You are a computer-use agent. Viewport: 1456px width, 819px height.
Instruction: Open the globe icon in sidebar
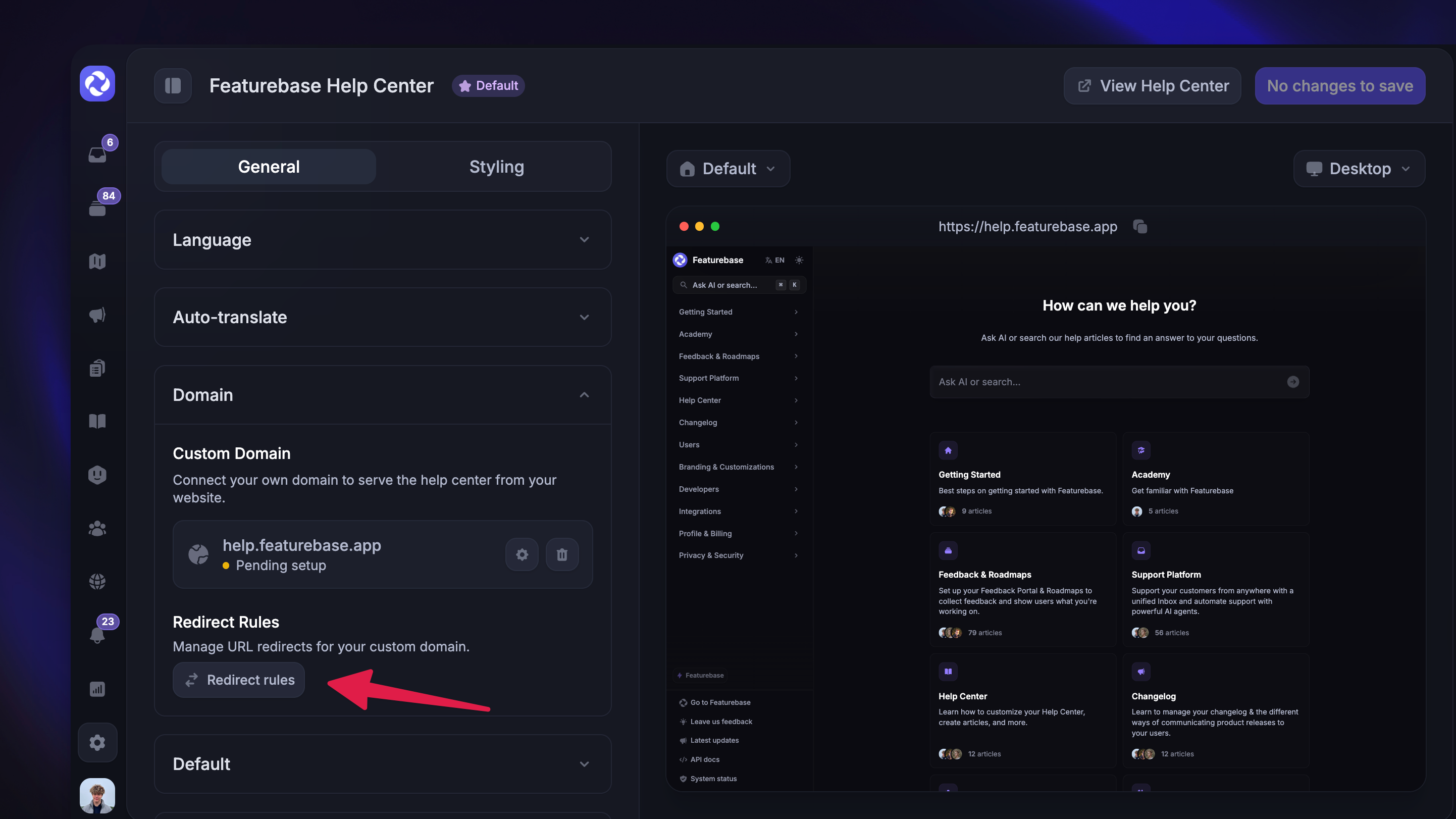point(97,581)
